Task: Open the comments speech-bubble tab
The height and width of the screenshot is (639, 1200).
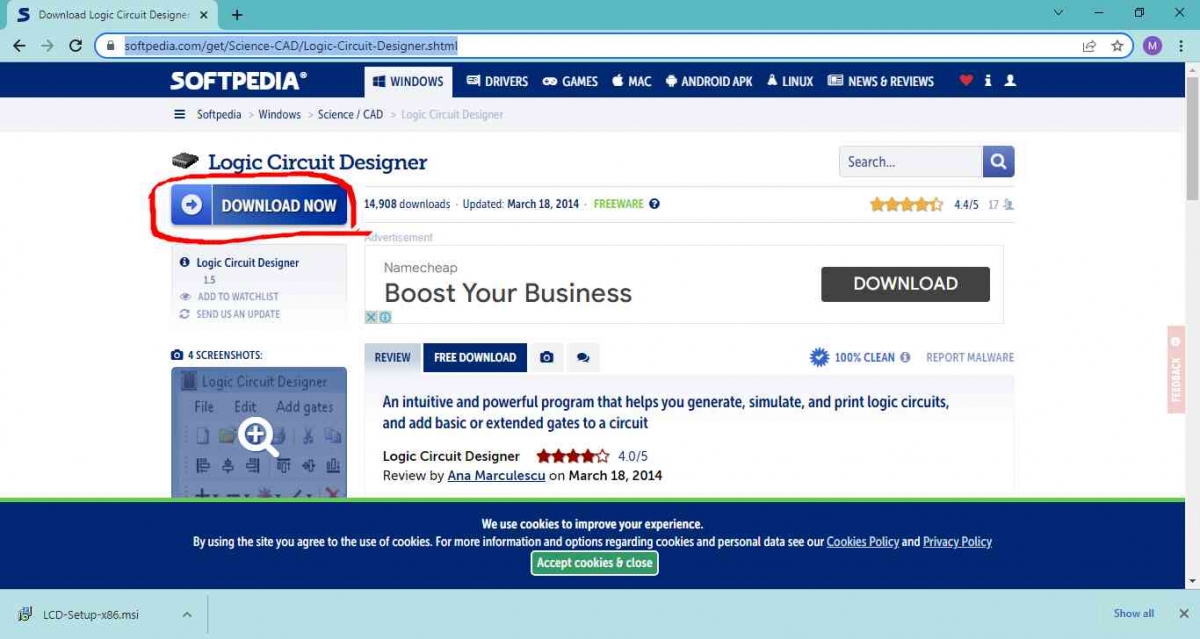Action: 583,357
